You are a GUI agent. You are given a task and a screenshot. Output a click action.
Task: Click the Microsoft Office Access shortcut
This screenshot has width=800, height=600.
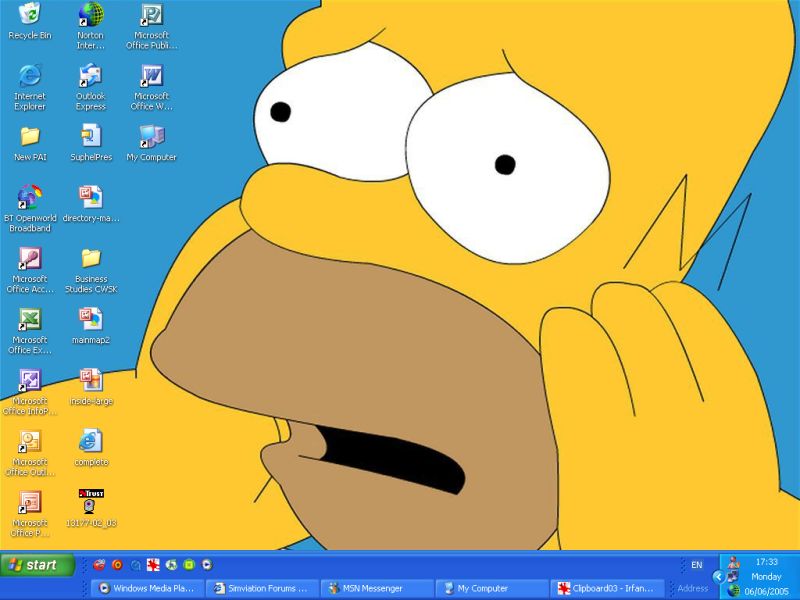pyautogui.click(x=30, y=259)
